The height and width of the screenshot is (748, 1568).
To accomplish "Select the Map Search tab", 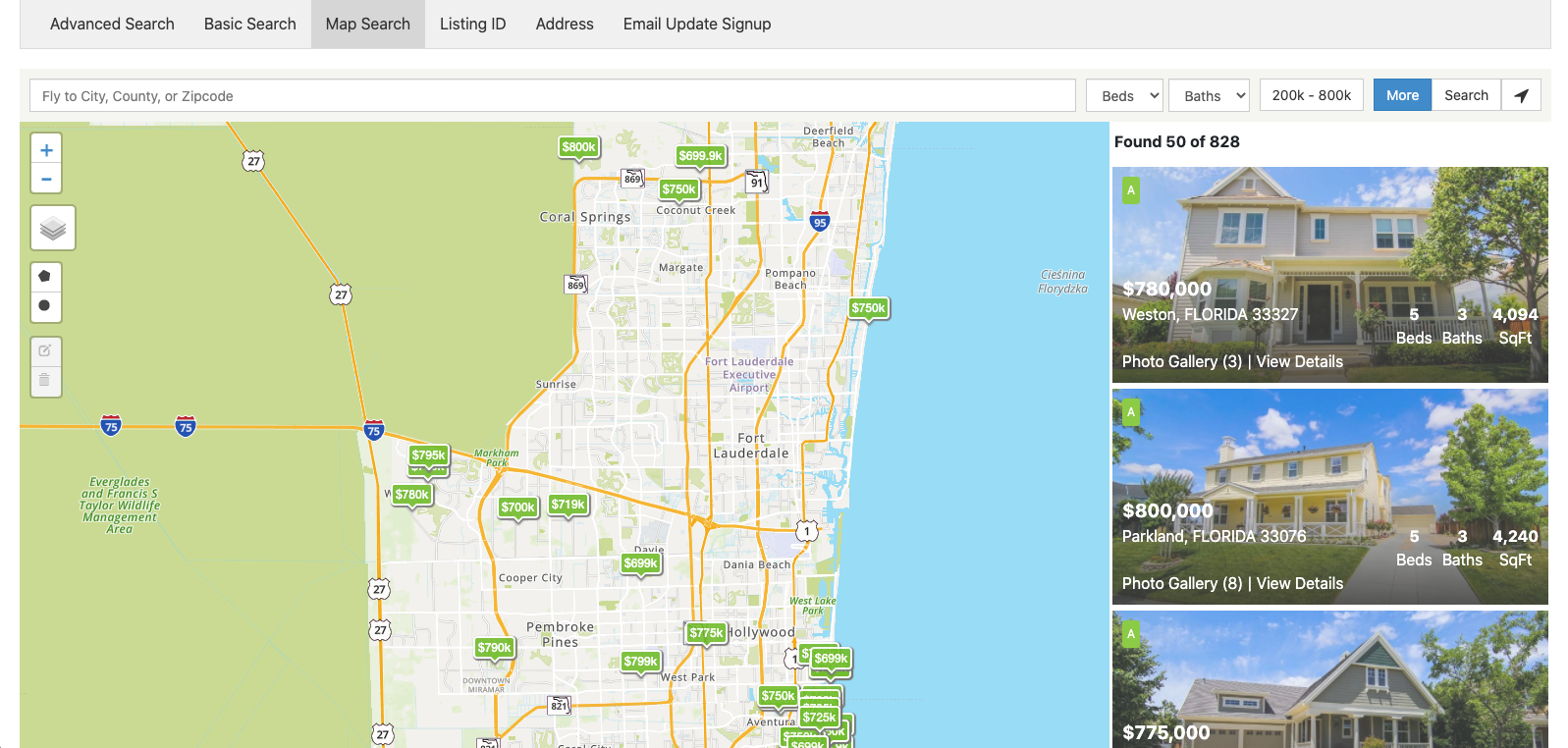I will [x=368, y=24].
